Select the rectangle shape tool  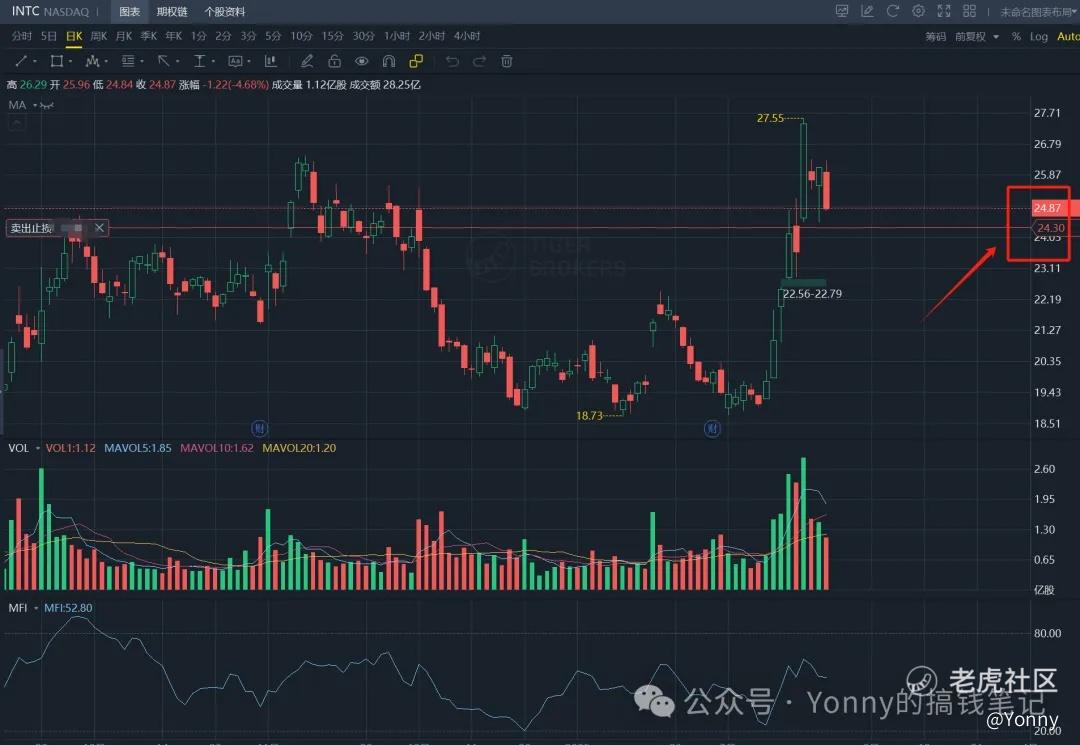click(x=56, y=61)
